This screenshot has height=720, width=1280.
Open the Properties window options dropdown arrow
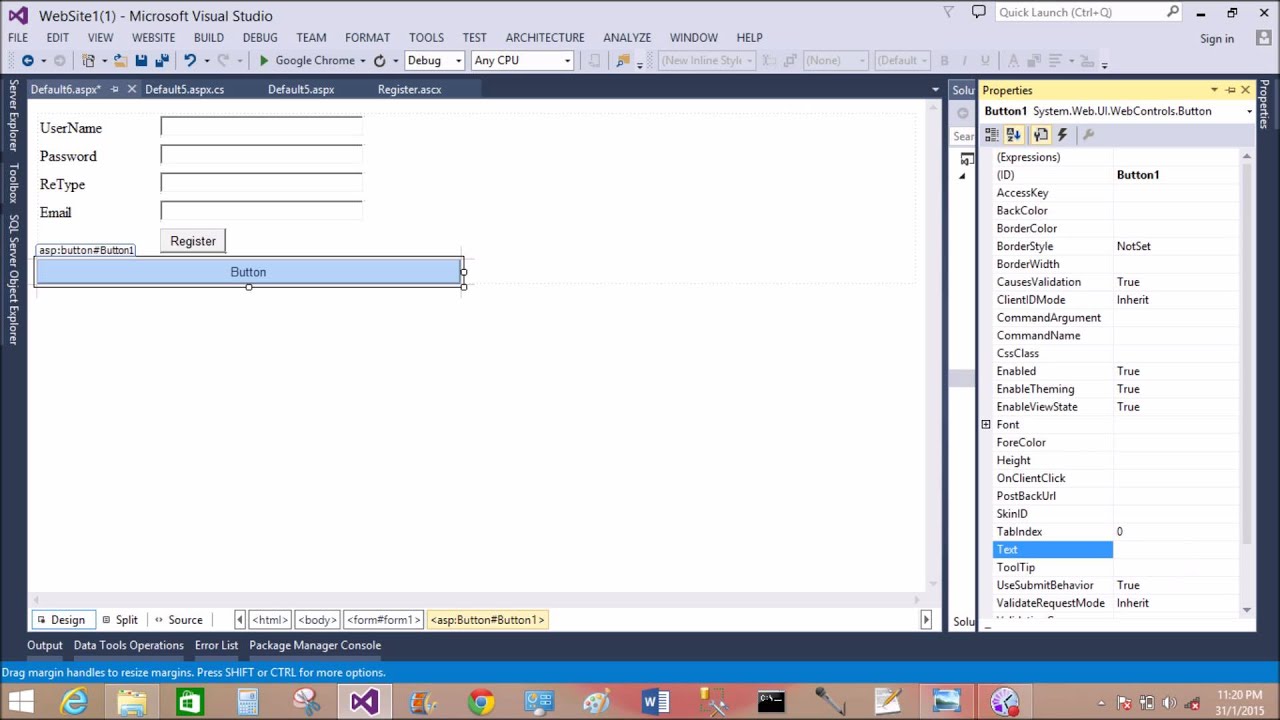pyautogui.click(x=1214, y=90)
